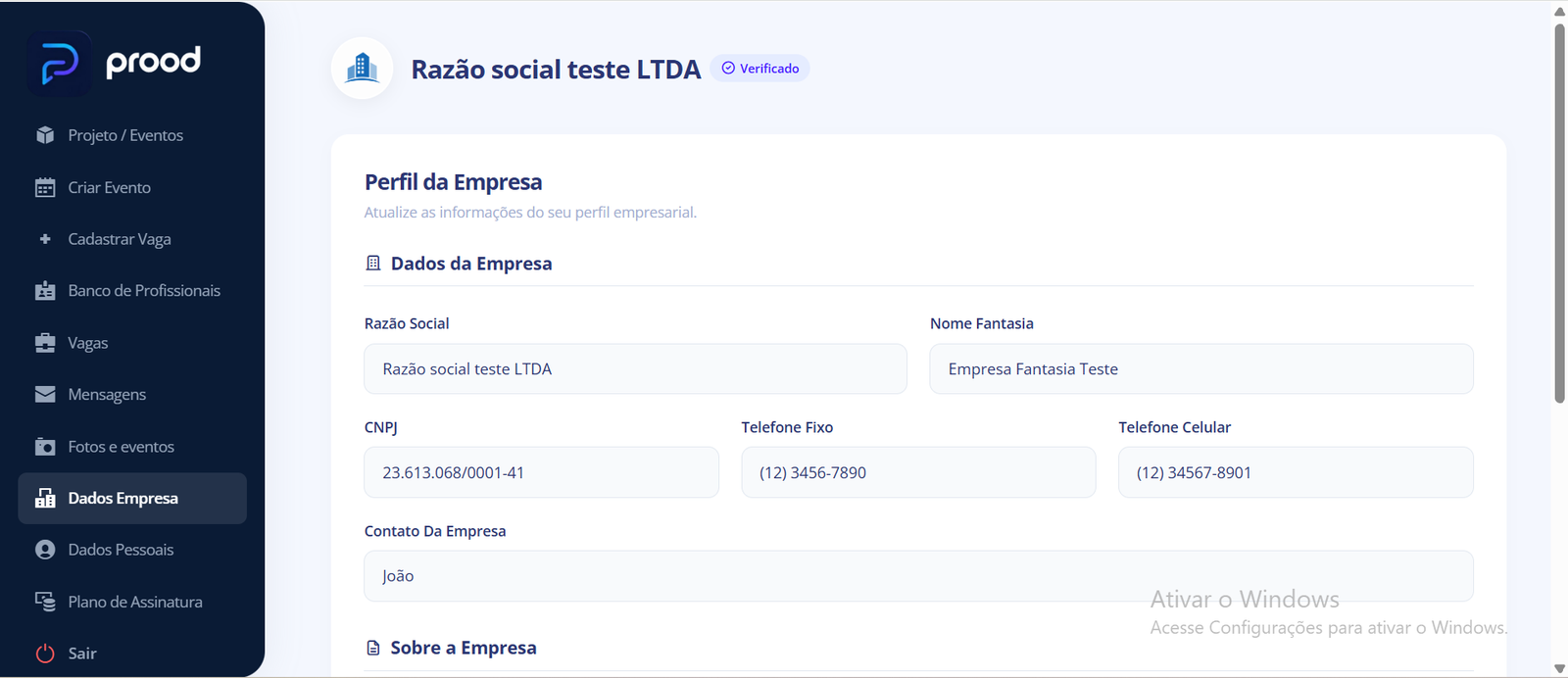Click the camera icon beside Fotos e eventos

tap(45, 447)
